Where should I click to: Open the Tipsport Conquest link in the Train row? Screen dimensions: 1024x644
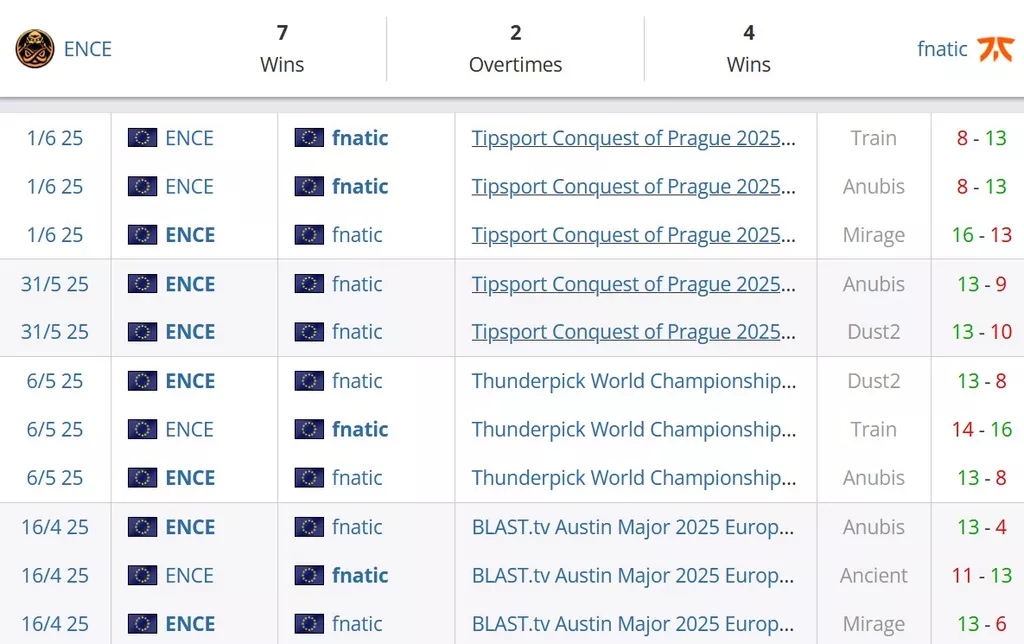633,138
